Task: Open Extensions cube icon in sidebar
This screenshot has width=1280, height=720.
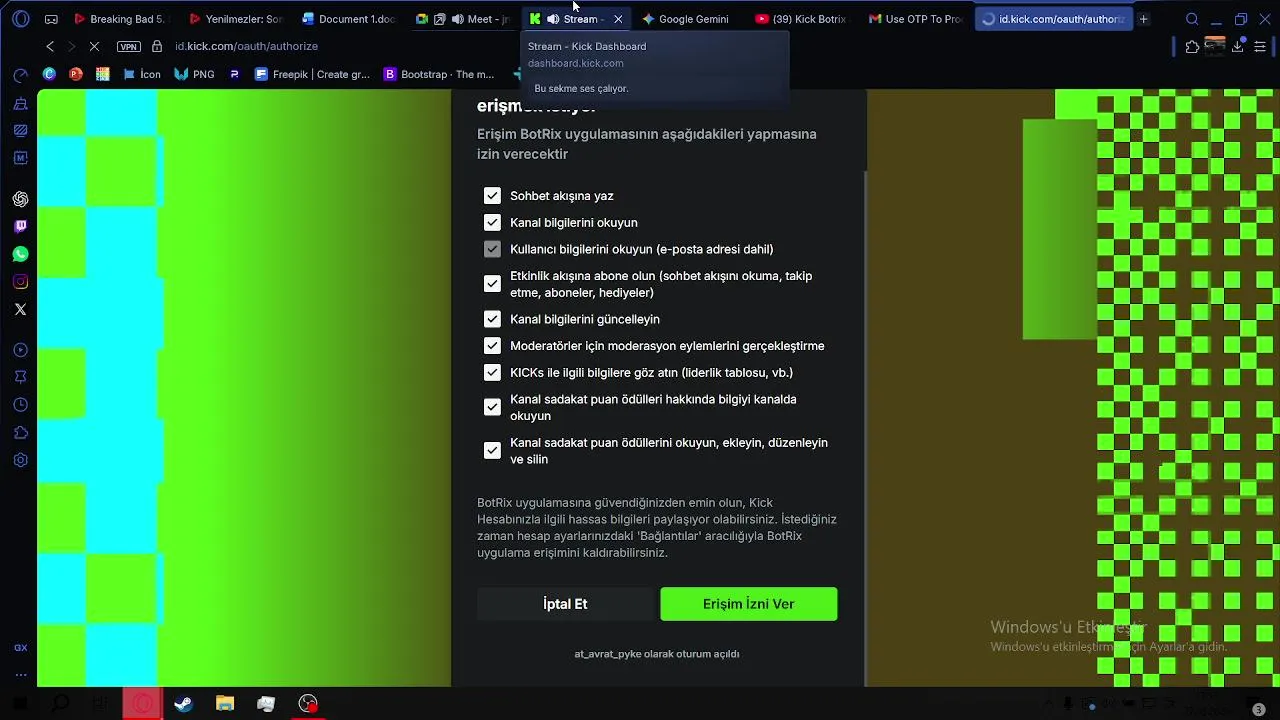Action: point(20,433)
